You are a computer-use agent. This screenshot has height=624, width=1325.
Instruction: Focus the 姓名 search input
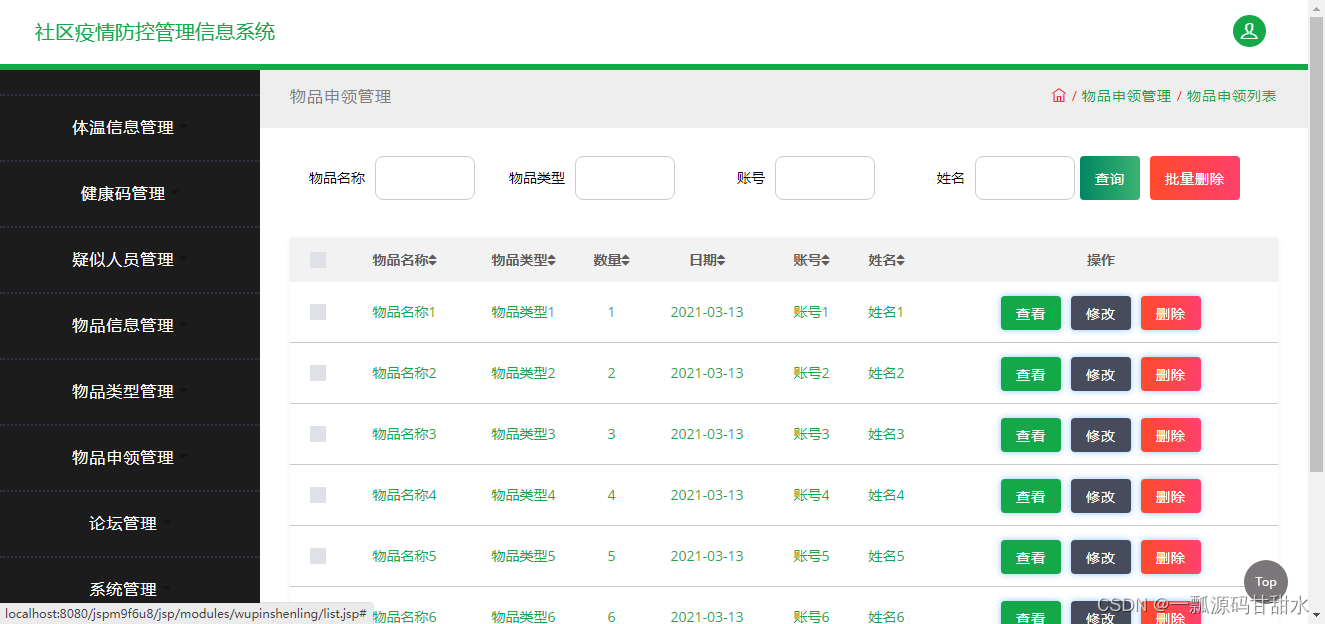(x=1025, y=178)
